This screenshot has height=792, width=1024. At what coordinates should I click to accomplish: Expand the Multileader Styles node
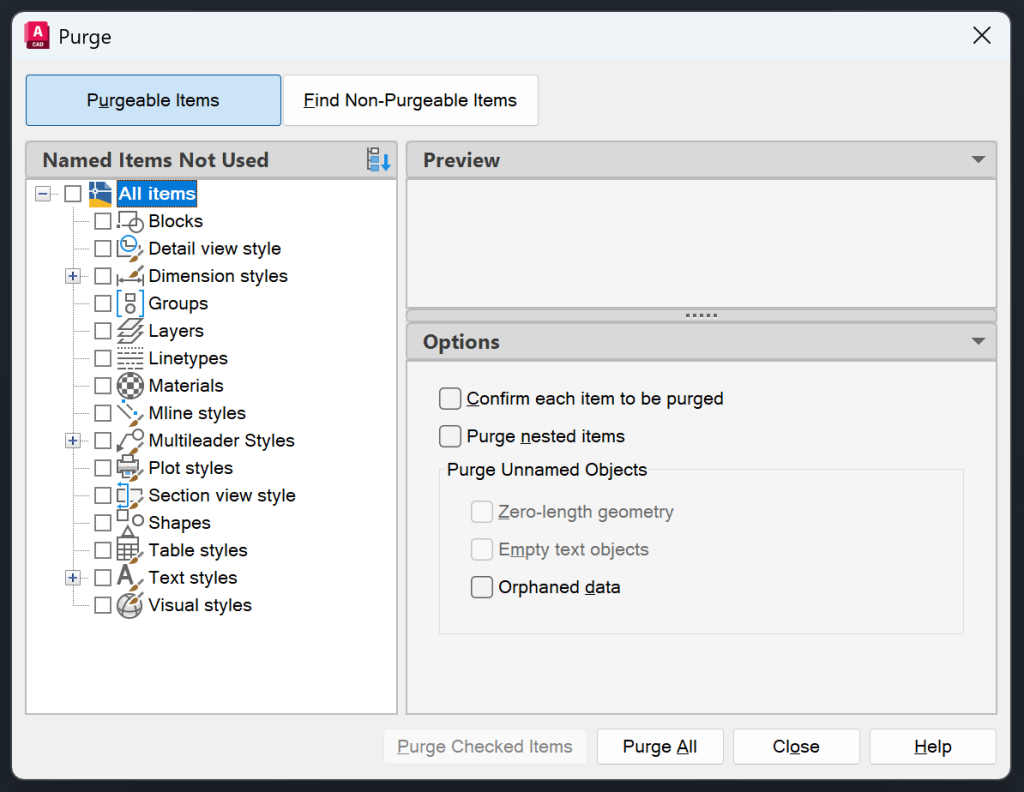tap(72, 440)
